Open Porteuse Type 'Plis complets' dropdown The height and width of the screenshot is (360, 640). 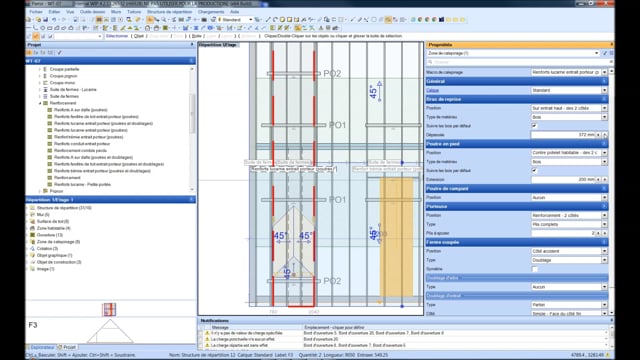click(x=604, y=224)
